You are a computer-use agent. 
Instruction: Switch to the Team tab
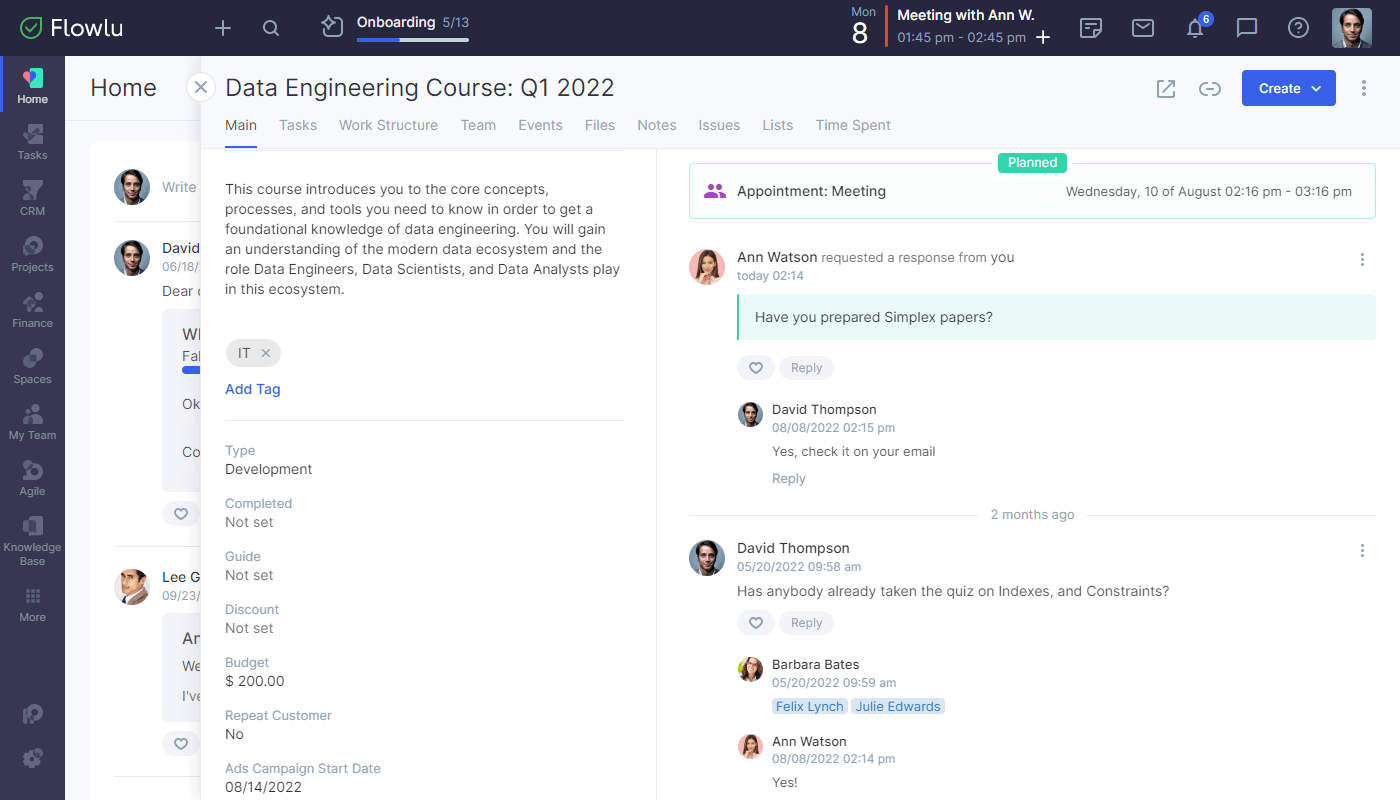click(478, 125)
